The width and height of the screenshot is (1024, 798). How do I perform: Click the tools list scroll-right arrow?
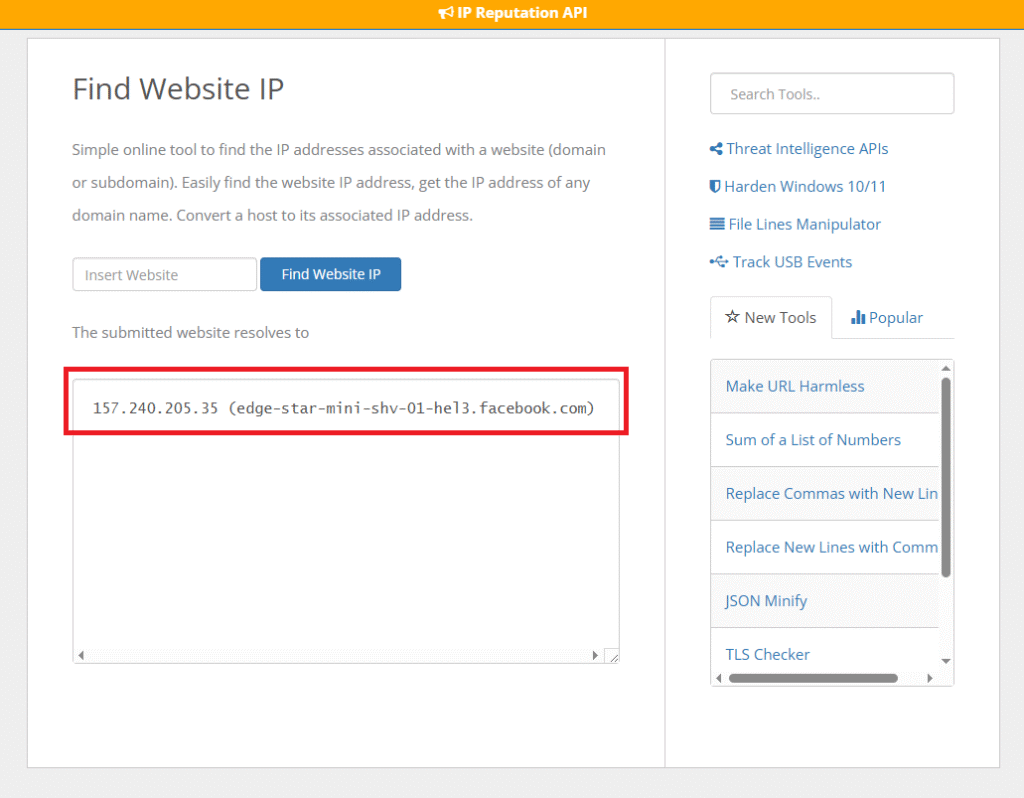[930, 678]
